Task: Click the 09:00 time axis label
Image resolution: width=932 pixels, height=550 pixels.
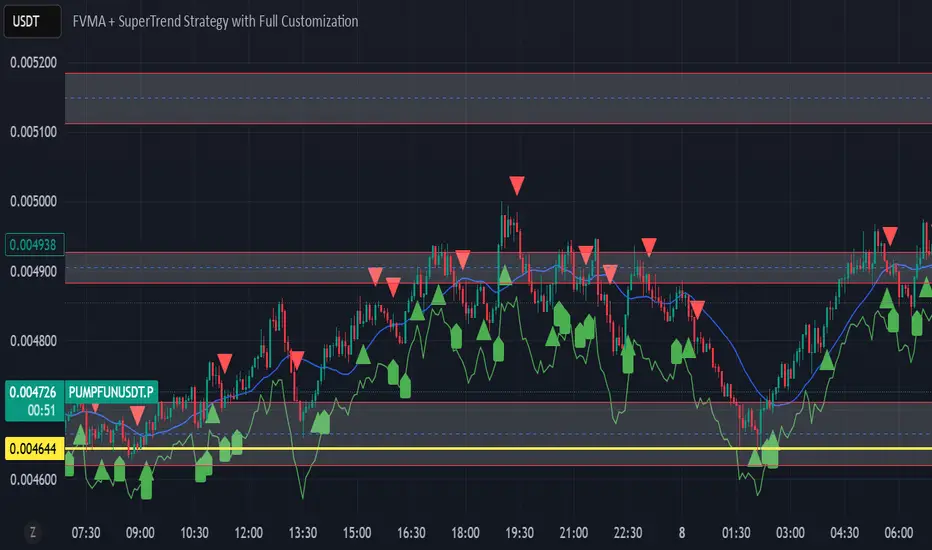Action: 140,533
